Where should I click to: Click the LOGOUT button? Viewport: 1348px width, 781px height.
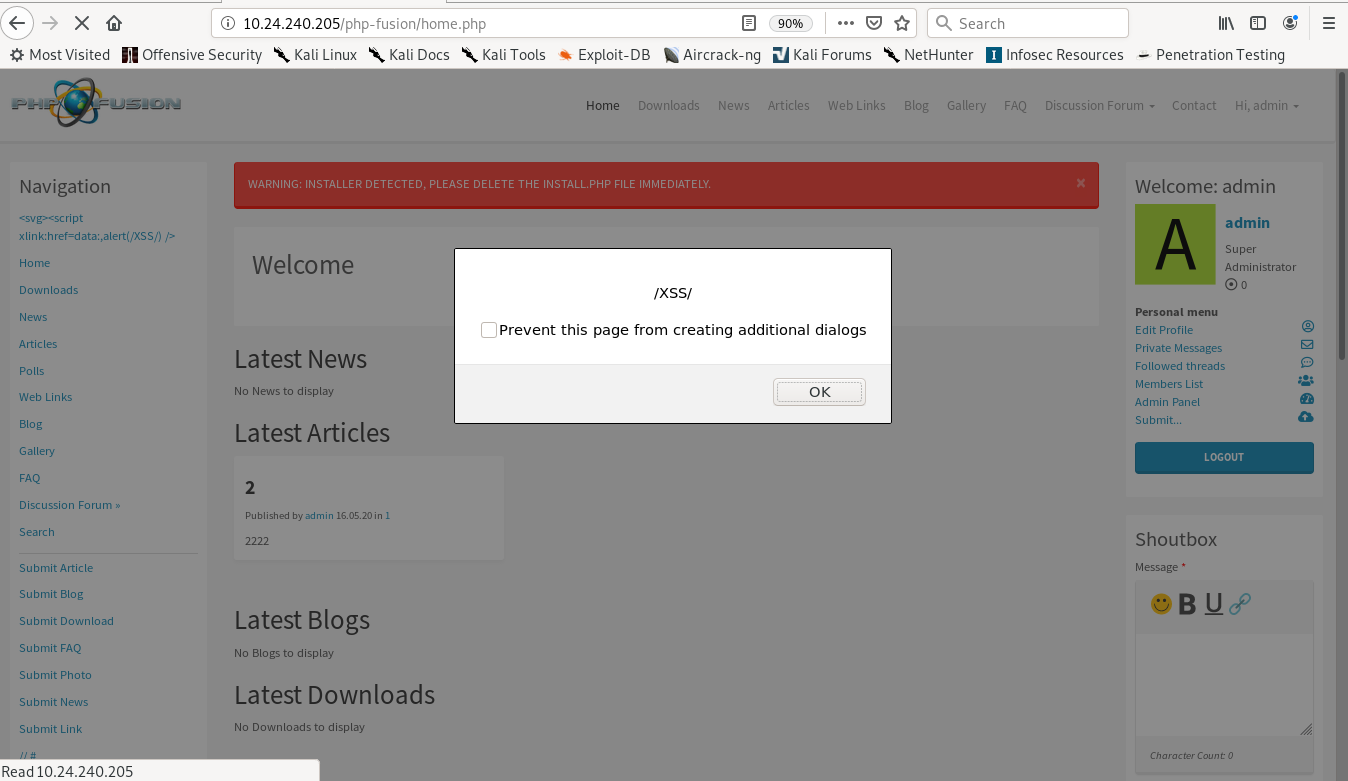point(1224,457)
